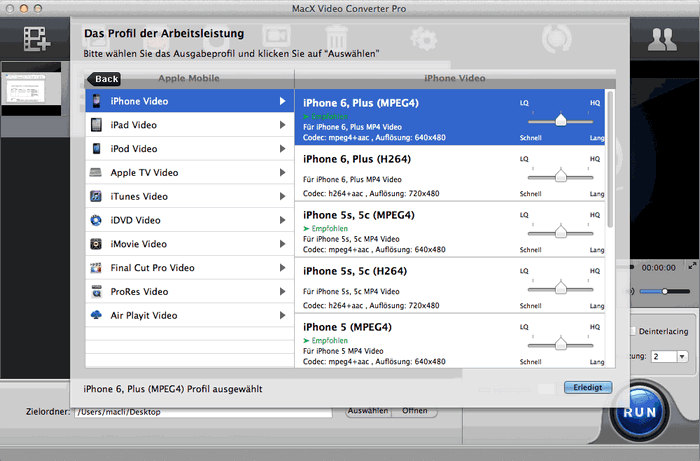Click the iDVD Video disc icon
The image size is (700, 461).
click(96, 220)
